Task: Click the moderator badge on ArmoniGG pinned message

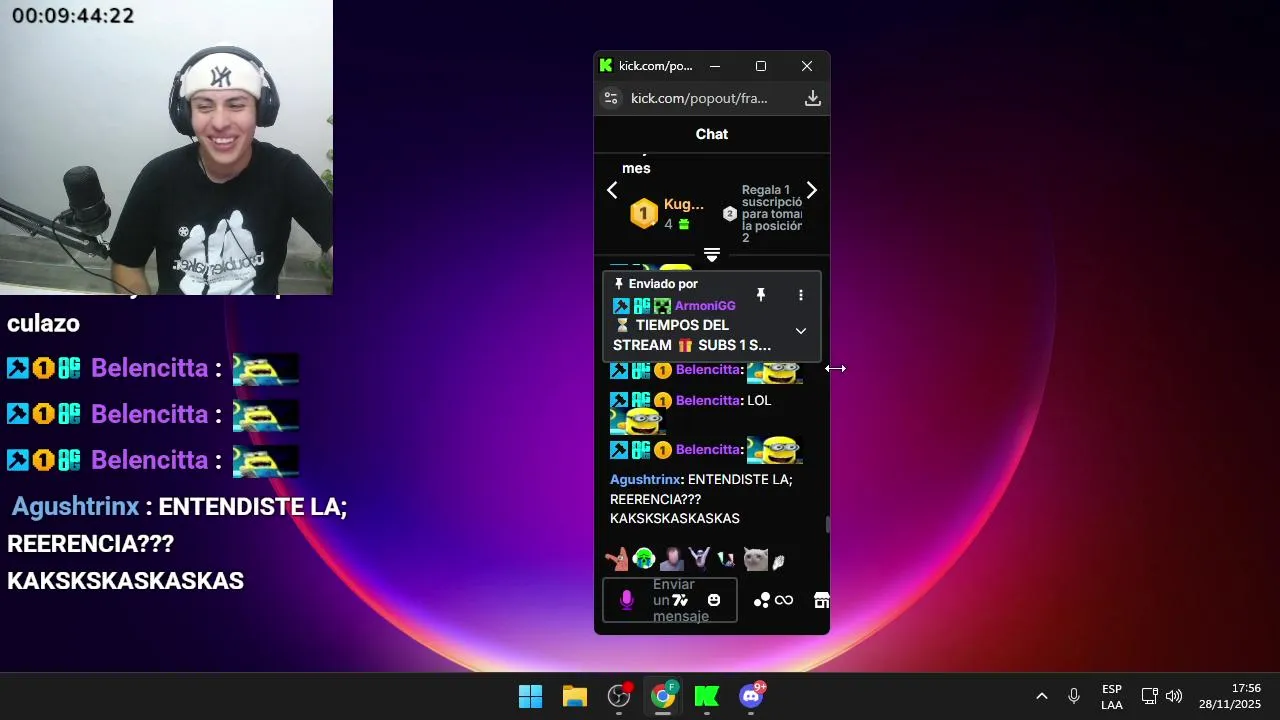Action: click(621, 306)
